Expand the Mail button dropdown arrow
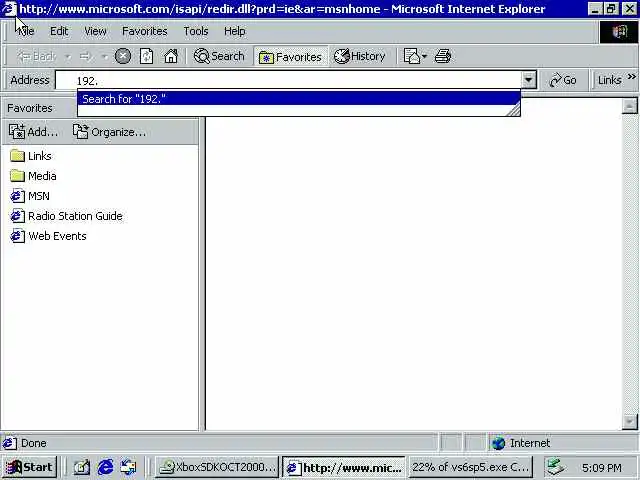640x480 pixels. (x=424, y=56)
